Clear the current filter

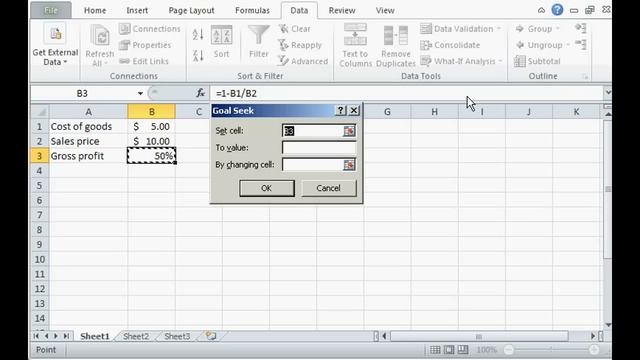pos(295,29)
